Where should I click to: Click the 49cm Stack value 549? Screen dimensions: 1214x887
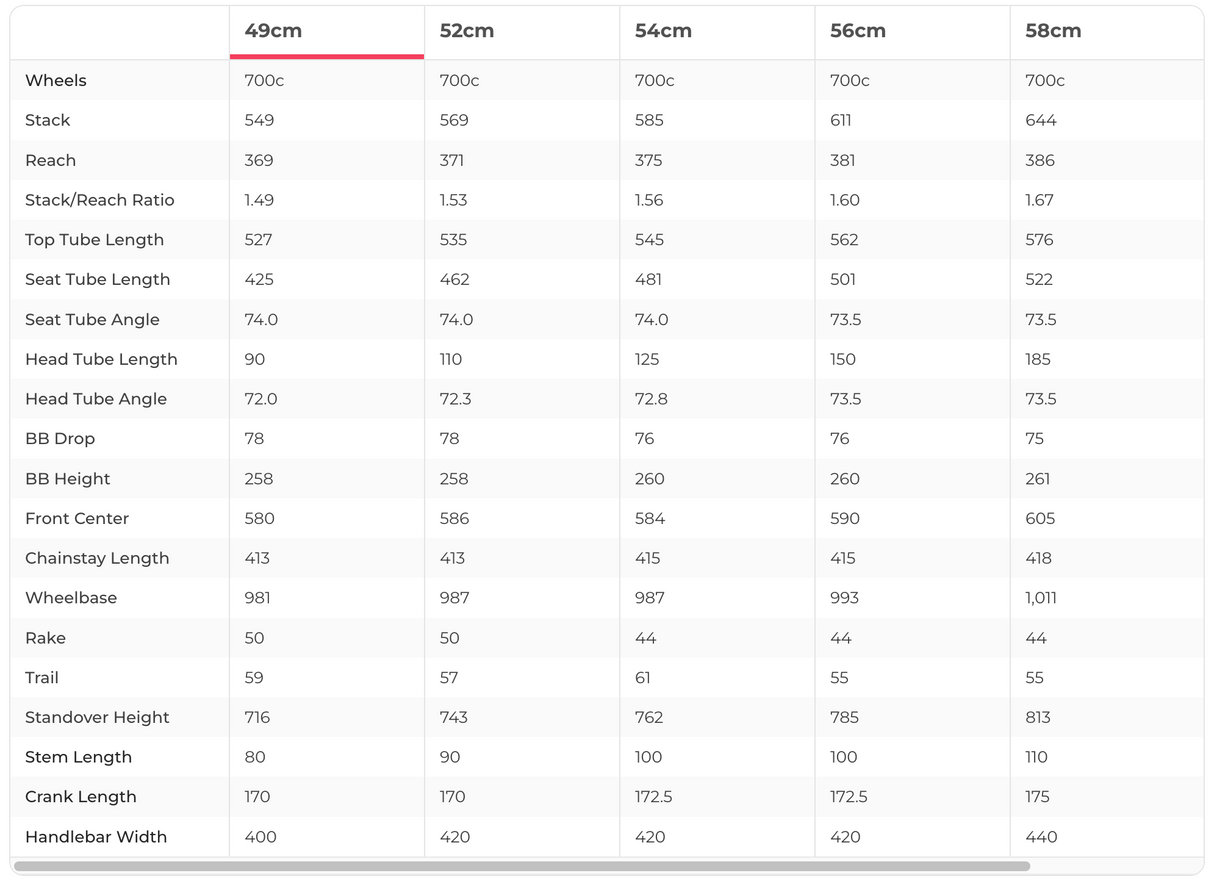click(259, 120)
